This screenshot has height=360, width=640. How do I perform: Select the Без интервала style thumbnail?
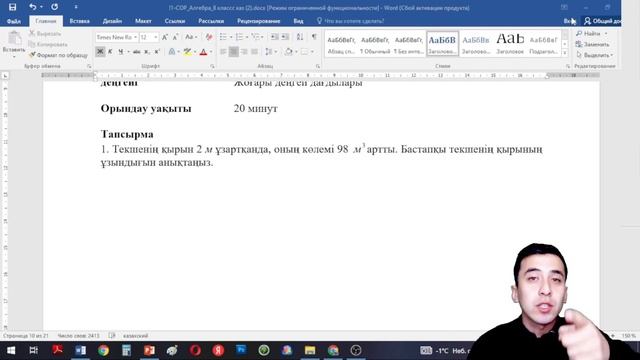(409, 44)
